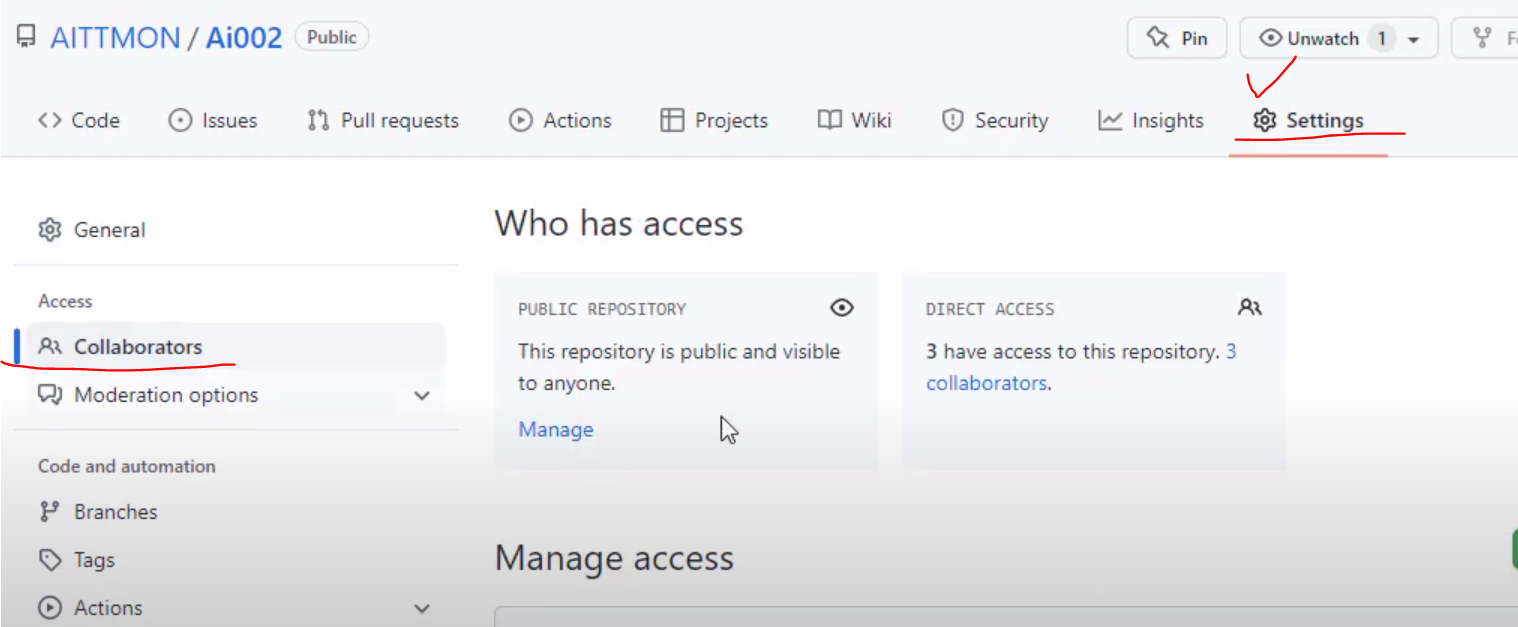Screen dimensions: 1518x627
Task: Open Moderation options in the sidebar
Action: click(x=236, y=395)
